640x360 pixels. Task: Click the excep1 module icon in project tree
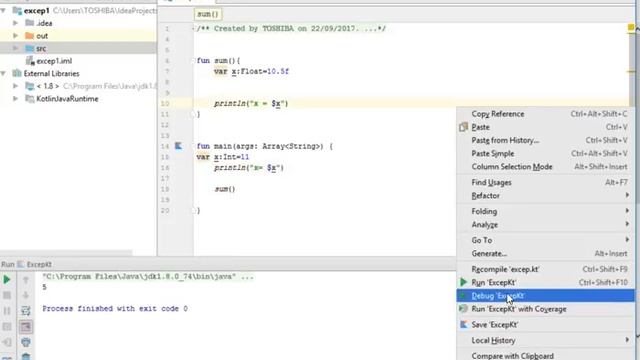tap(17, 11)
